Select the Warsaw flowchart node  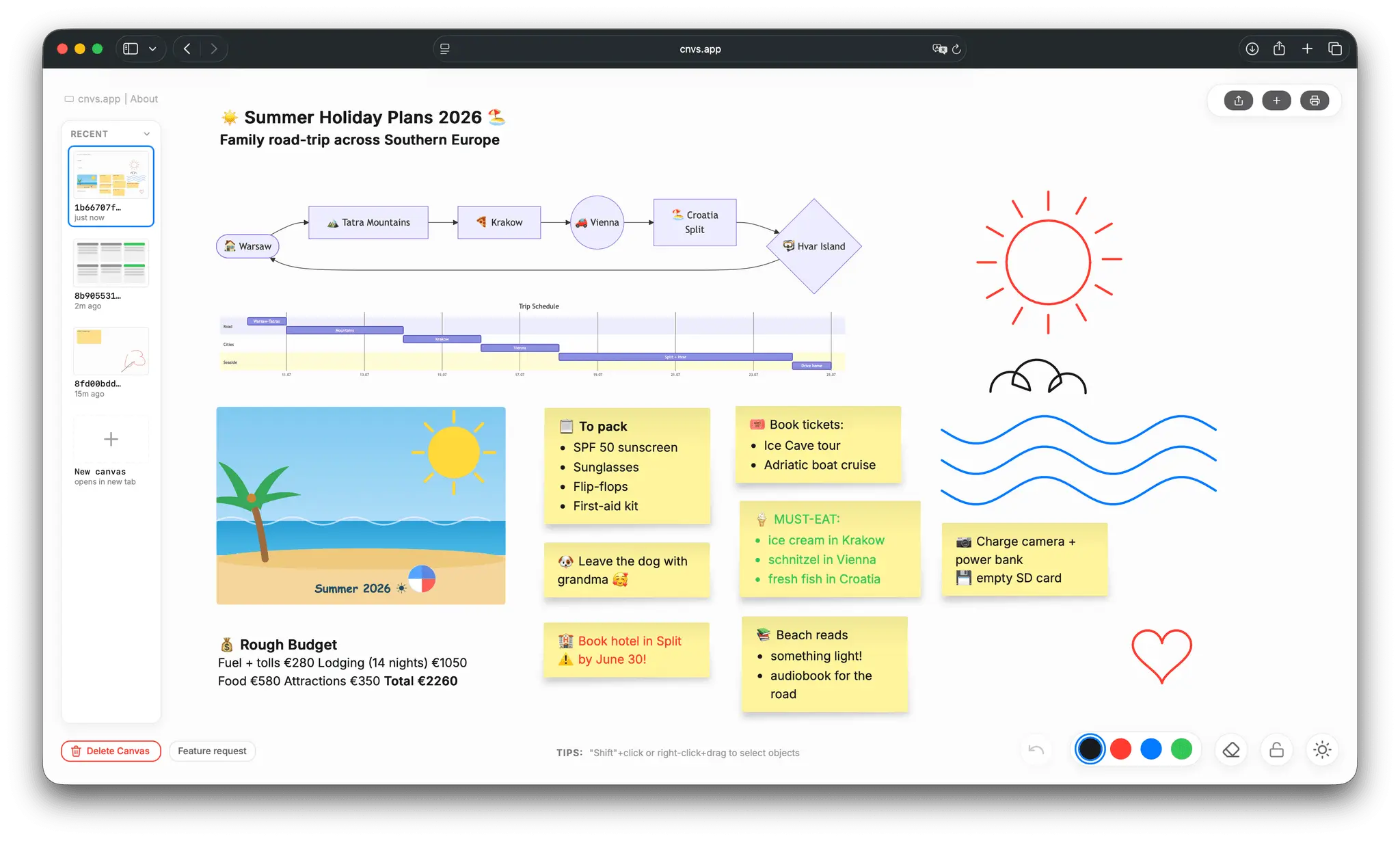pos(247,246)
